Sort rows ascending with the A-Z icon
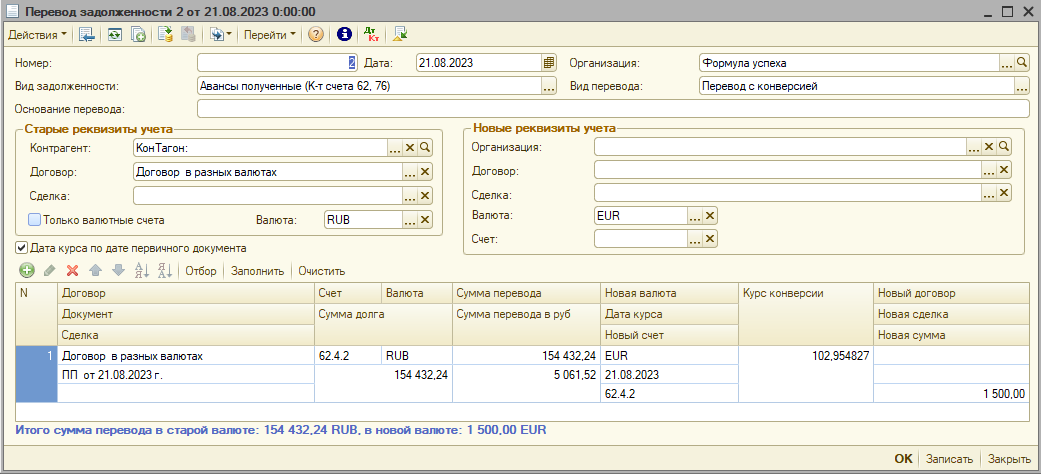 (141, 271)
